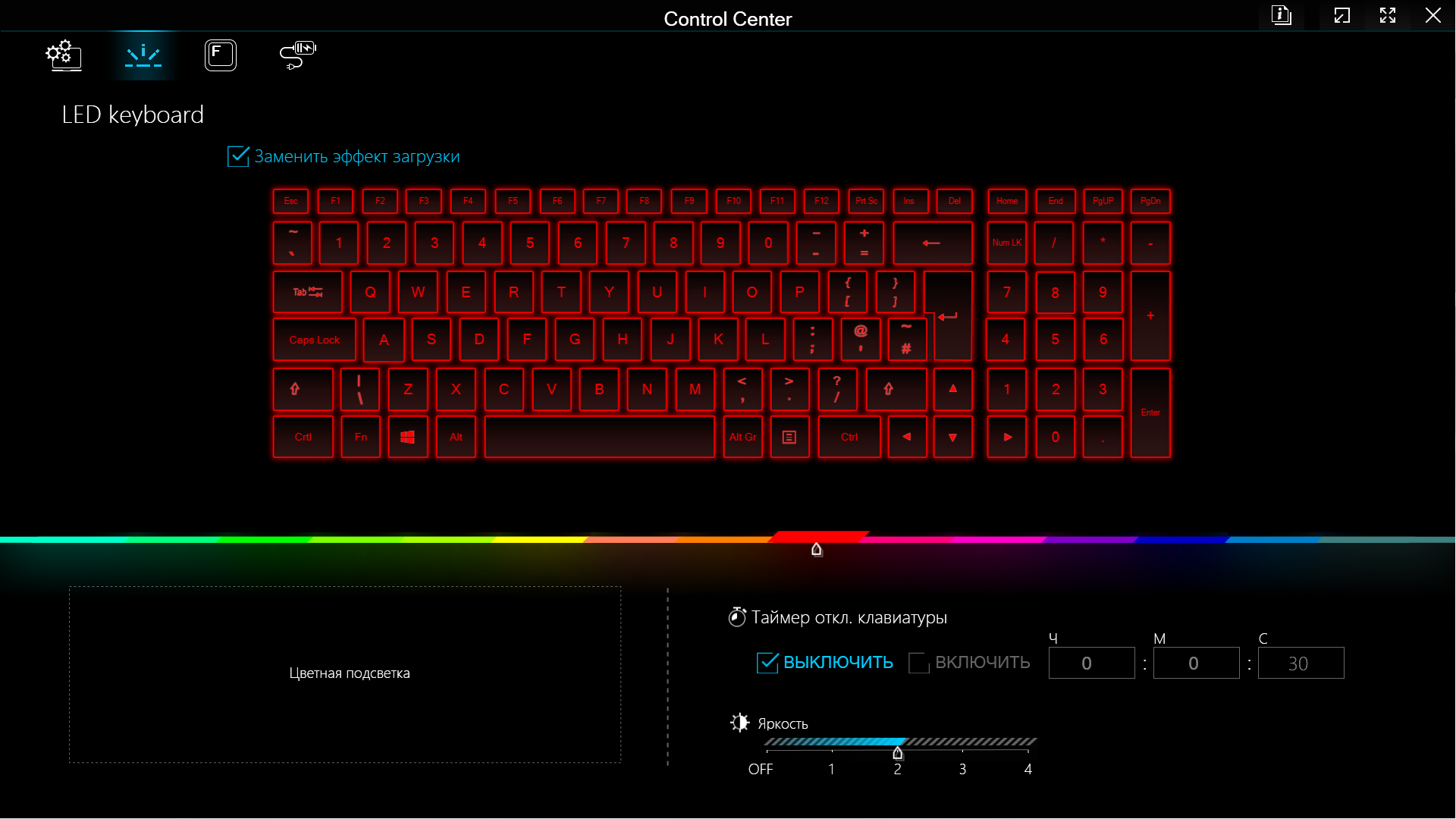Click the hours (Ч) input field
This screenshot has height=819, width=1456.
[1091, 663]
